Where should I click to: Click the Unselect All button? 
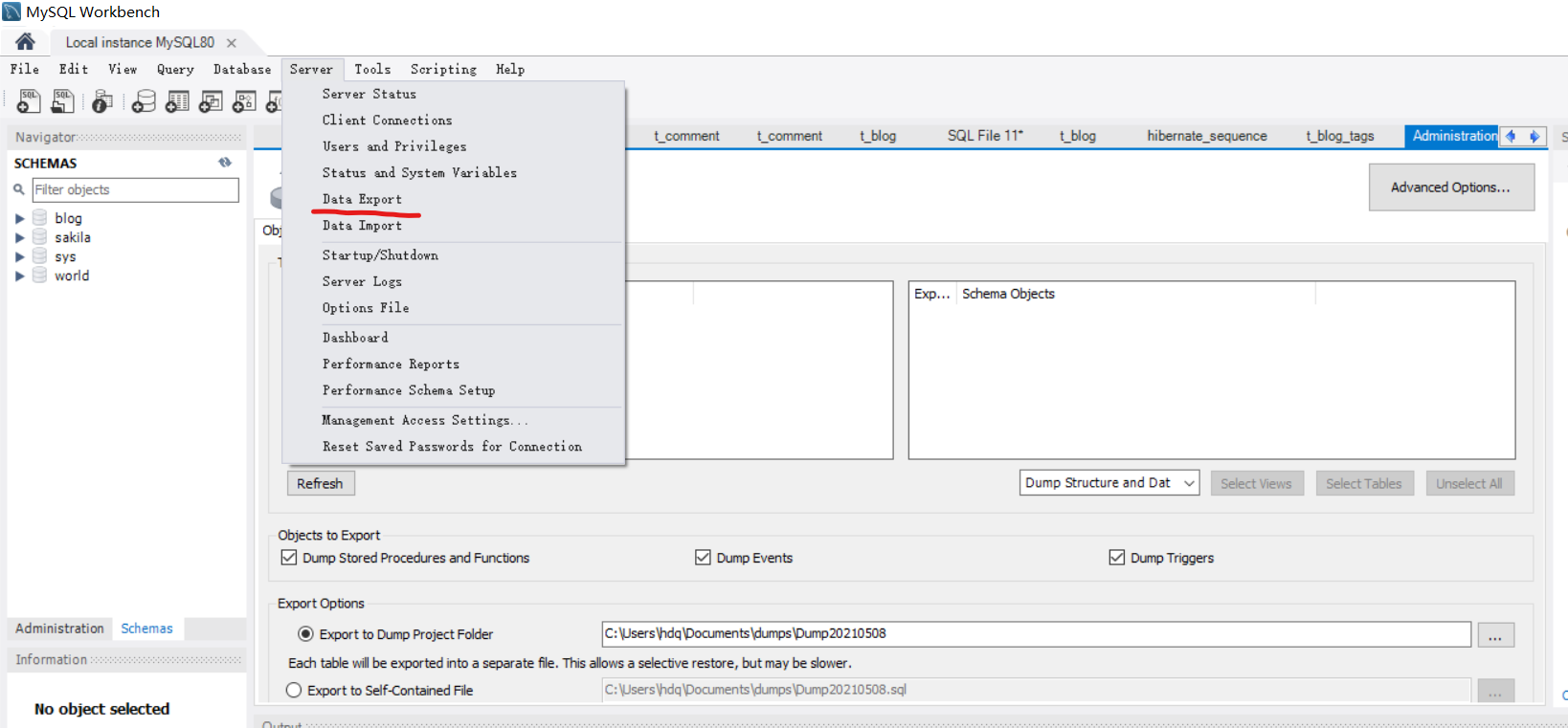coord(1469,483)
